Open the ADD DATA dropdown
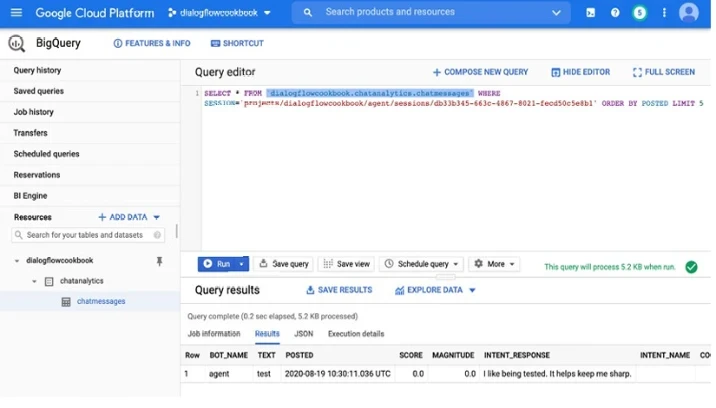 point(129,217)
